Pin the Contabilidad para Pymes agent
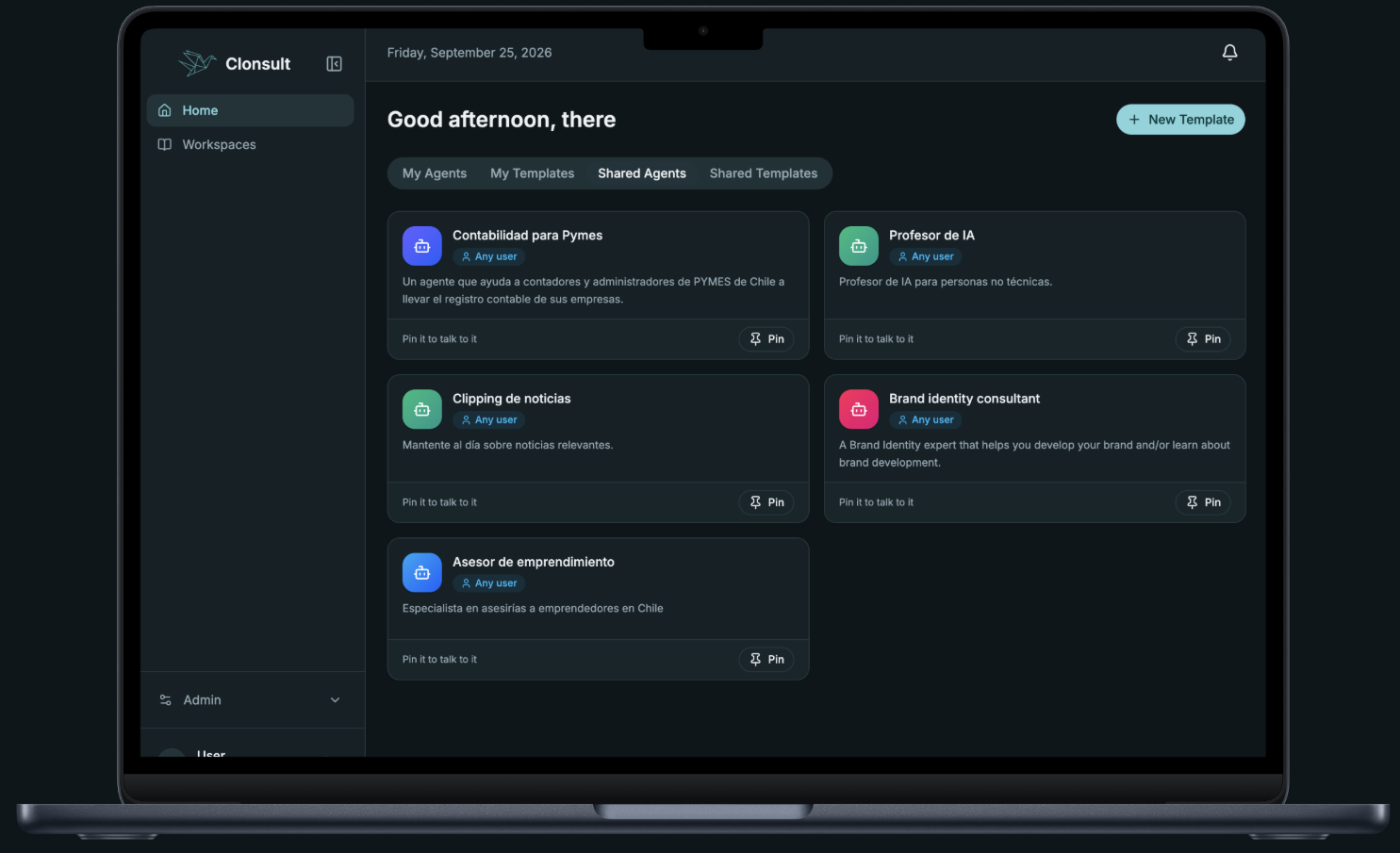 766,339
